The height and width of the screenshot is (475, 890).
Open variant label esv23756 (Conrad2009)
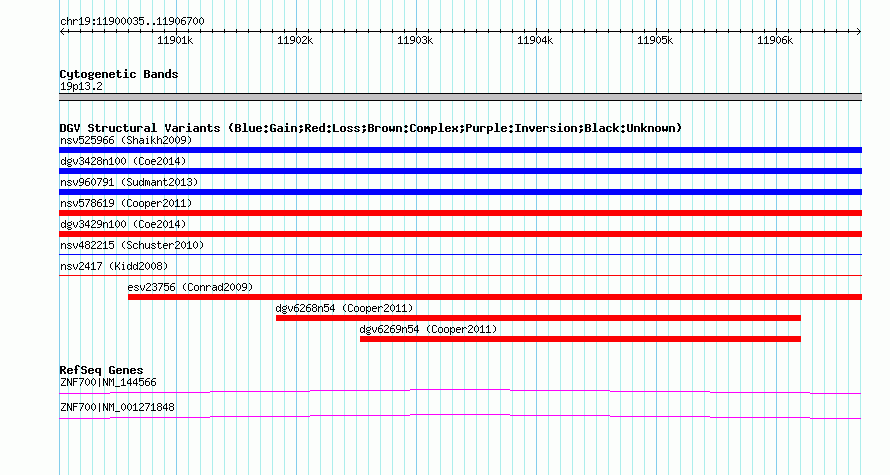coord(191,287)
